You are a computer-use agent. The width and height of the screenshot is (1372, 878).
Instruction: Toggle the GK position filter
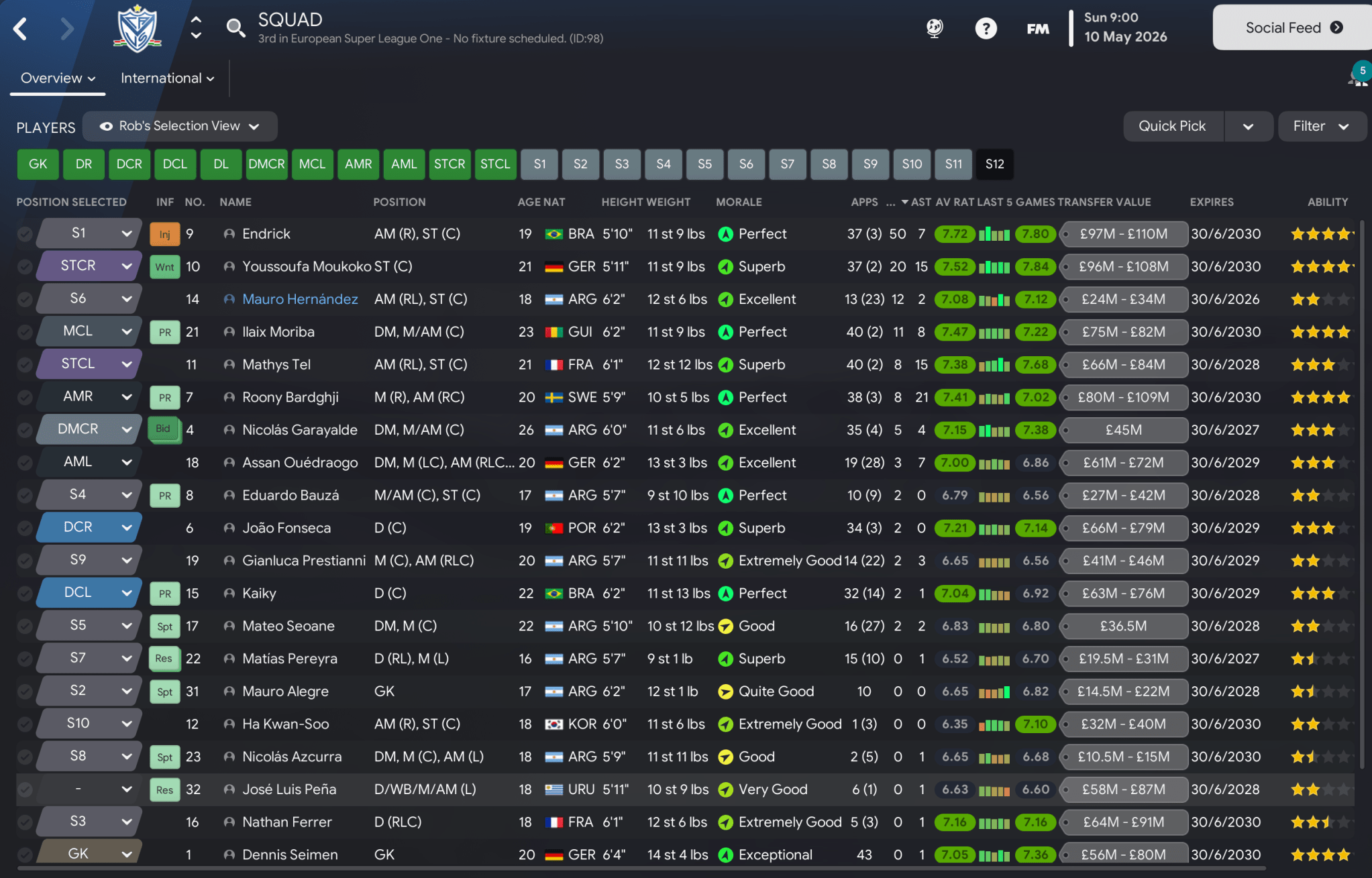coord(38,164)
